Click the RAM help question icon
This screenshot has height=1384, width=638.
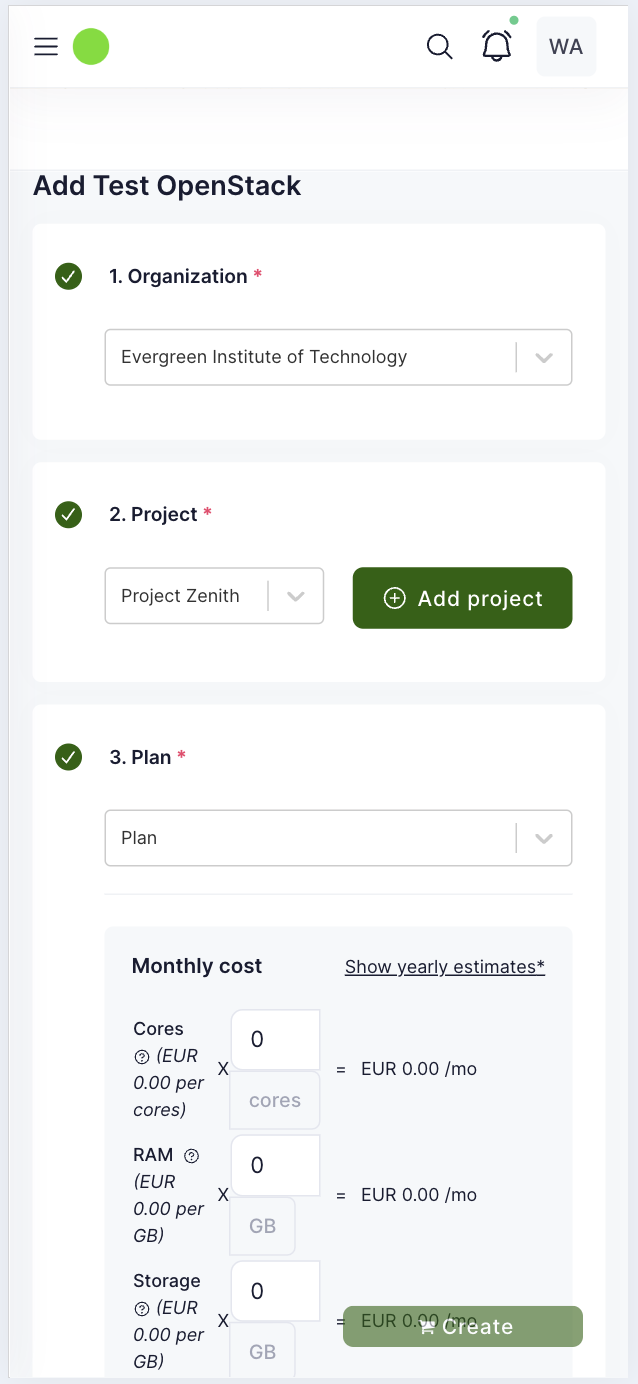(192, 1155)
